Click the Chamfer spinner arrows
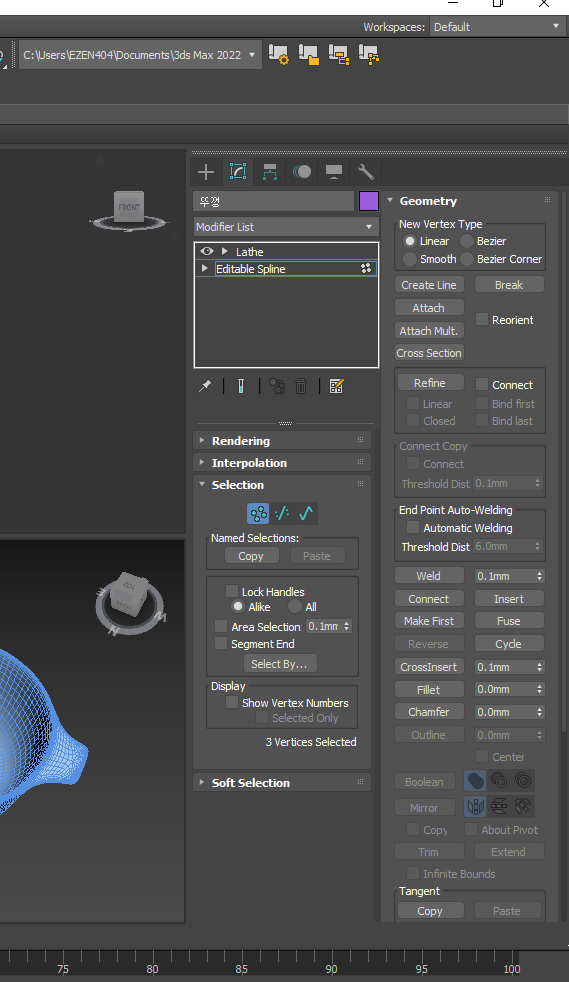The width and height of the screenshot is (569, 982). coord(540,712)
